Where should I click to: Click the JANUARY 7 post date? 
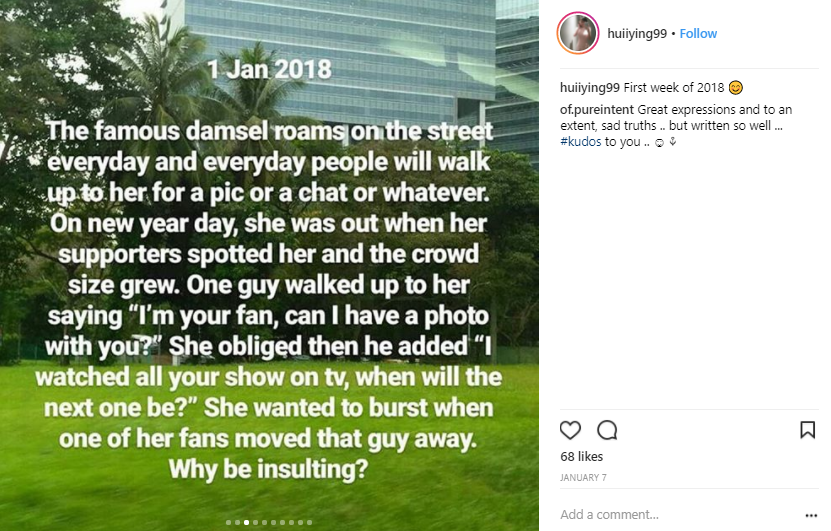pos(583,478)
